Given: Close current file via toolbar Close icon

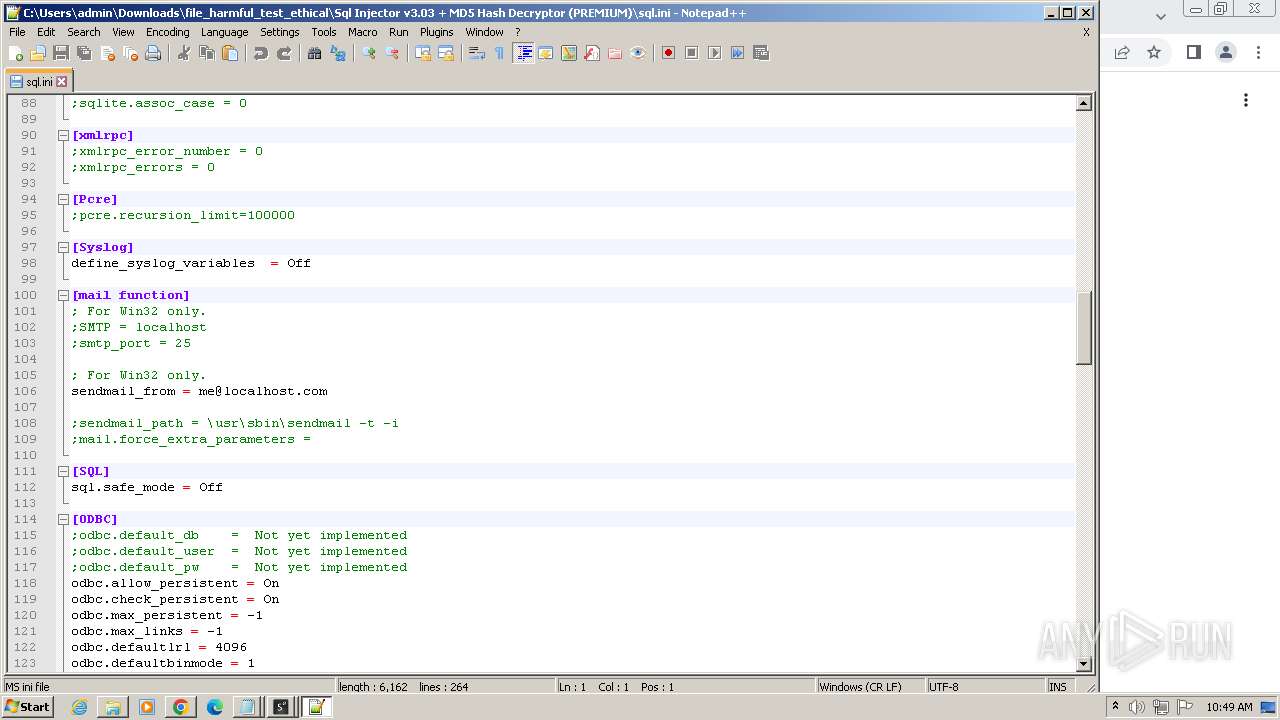Looking at the screenshot, I should pyautogui.click(x=107, y=53).
